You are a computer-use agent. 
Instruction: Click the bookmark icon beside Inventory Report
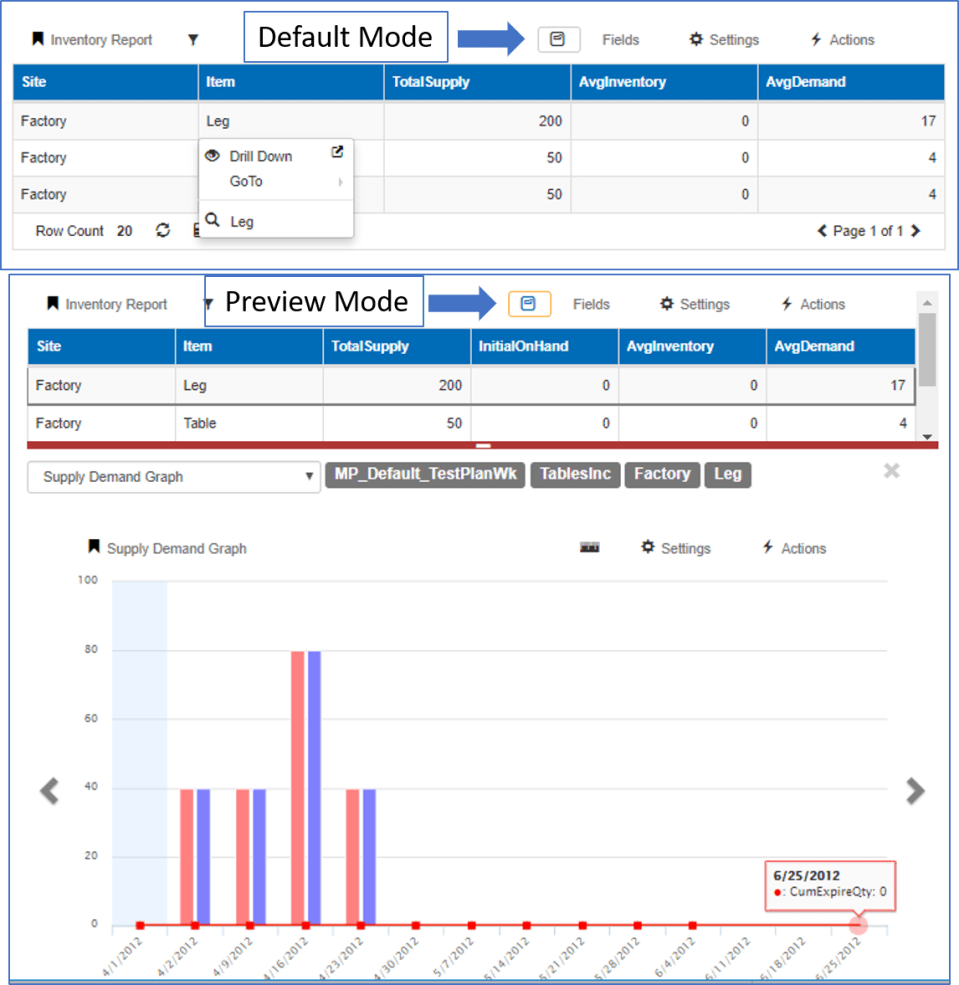pyautogui.click(x=40, y=40)
